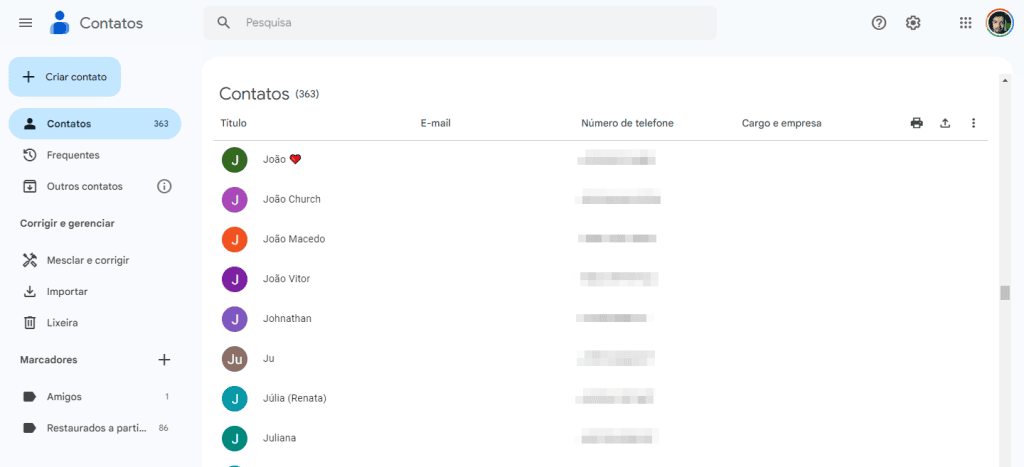Open the account profile picture
The height and width of the screenshot is (467, 1024).
click(x=999, y=23)
